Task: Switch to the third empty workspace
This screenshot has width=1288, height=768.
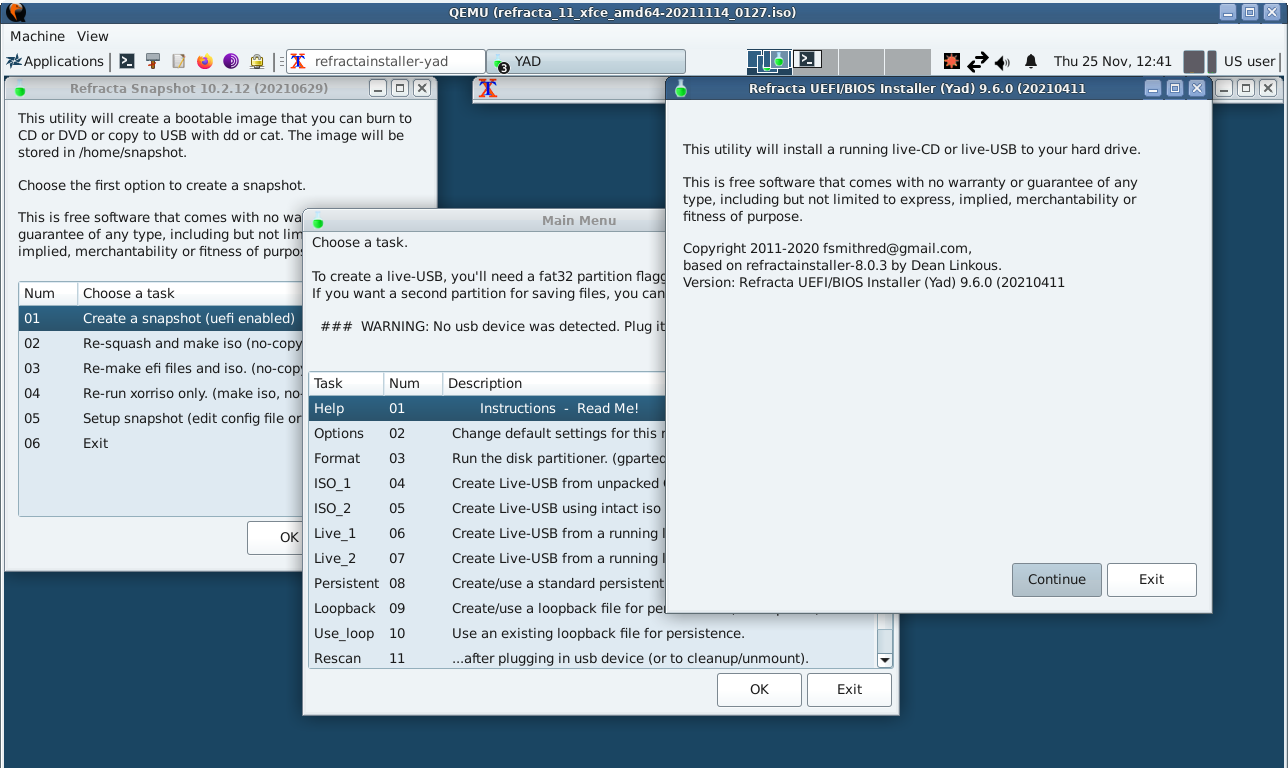Action: click(x=862, y=61)
